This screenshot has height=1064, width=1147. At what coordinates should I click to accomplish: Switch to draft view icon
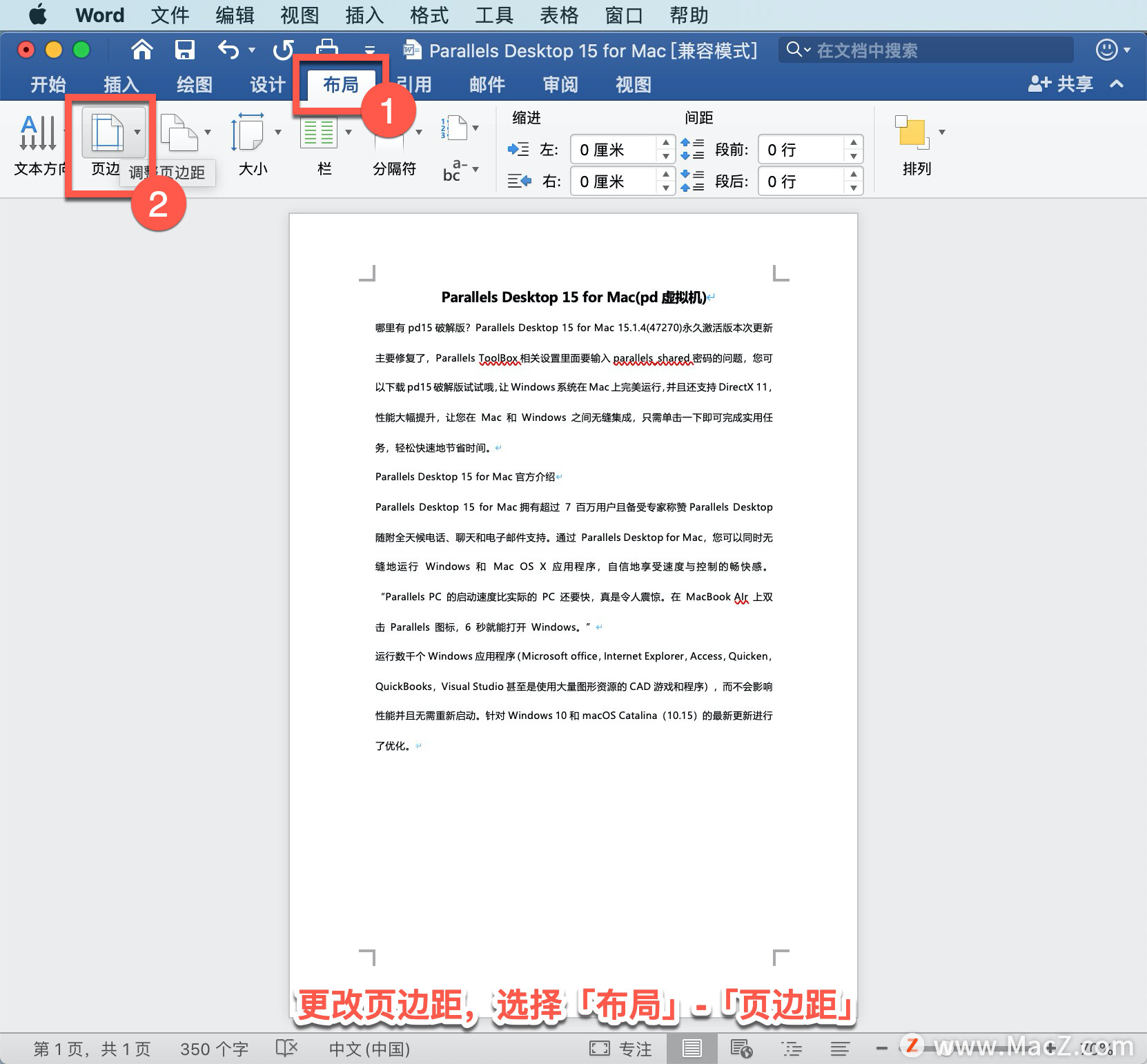(840, 1049)
